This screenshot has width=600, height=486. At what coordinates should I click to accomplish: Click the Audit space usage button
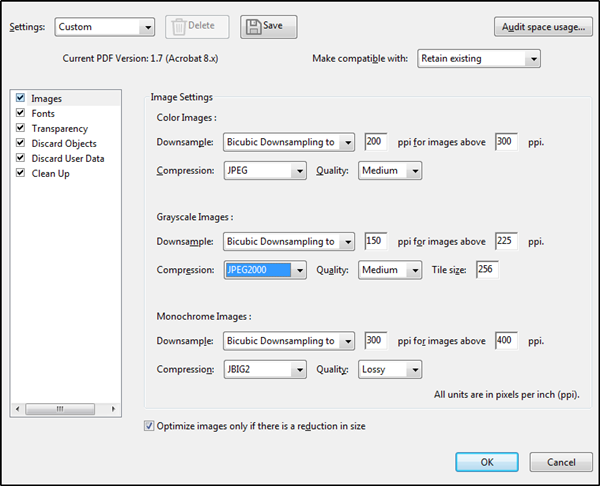(543, 27)
